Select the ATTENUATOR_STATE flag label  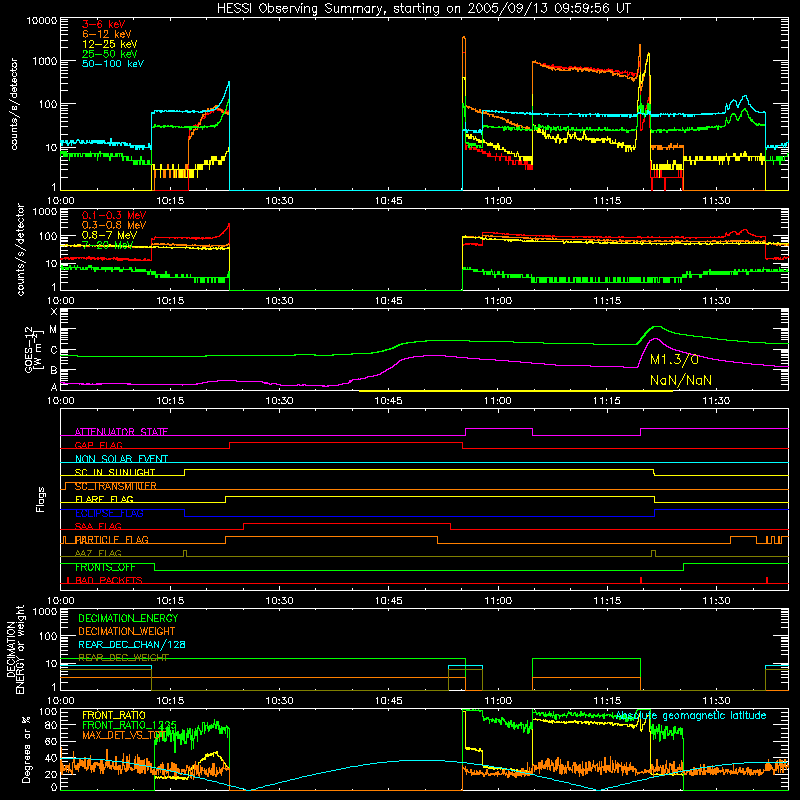click(121, 432)
